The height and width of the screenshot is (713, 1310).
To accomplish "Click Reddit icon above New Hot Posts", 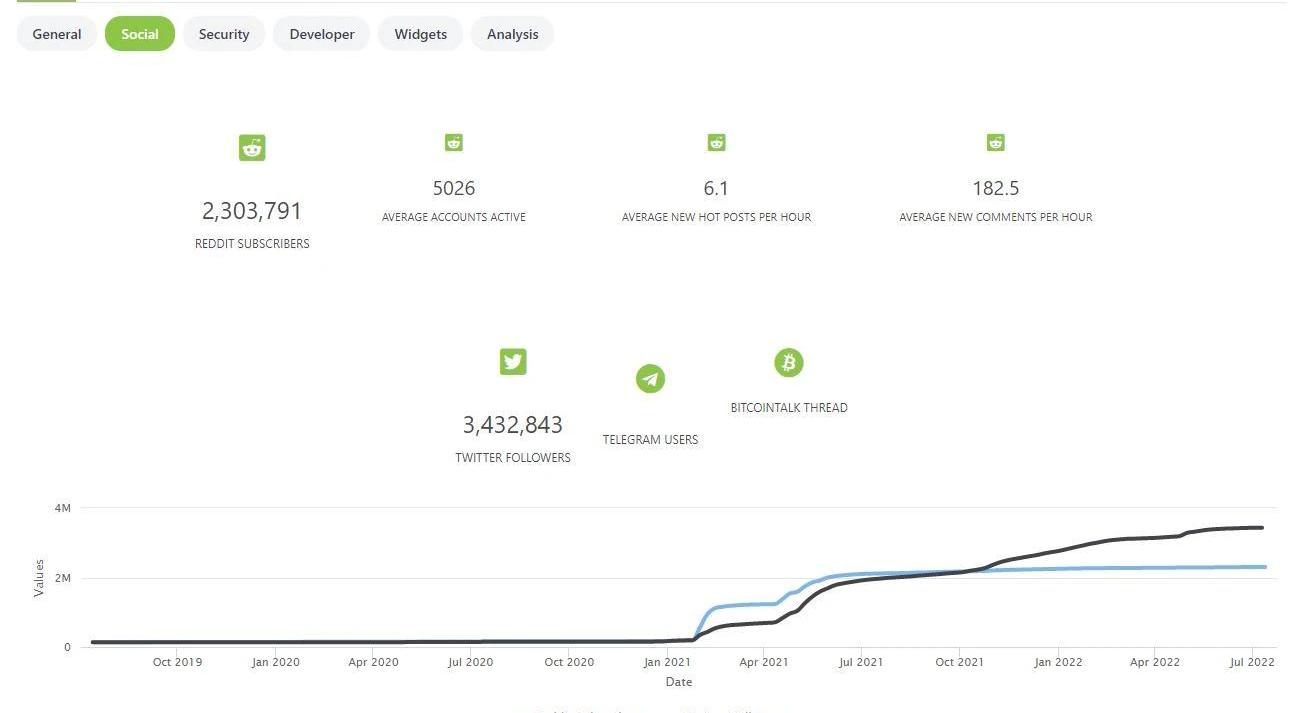I will [716, 143].
